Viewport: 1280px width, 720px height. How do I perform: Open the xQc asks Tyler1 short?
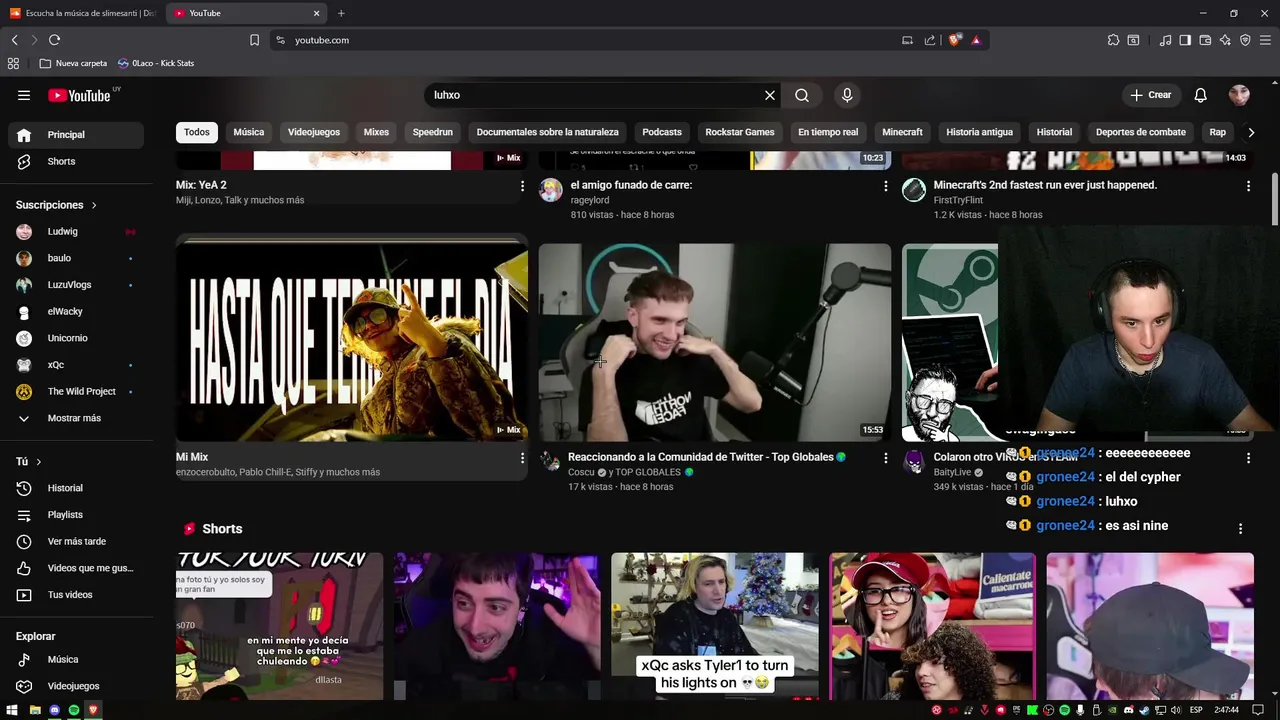[x=715, y=626]
